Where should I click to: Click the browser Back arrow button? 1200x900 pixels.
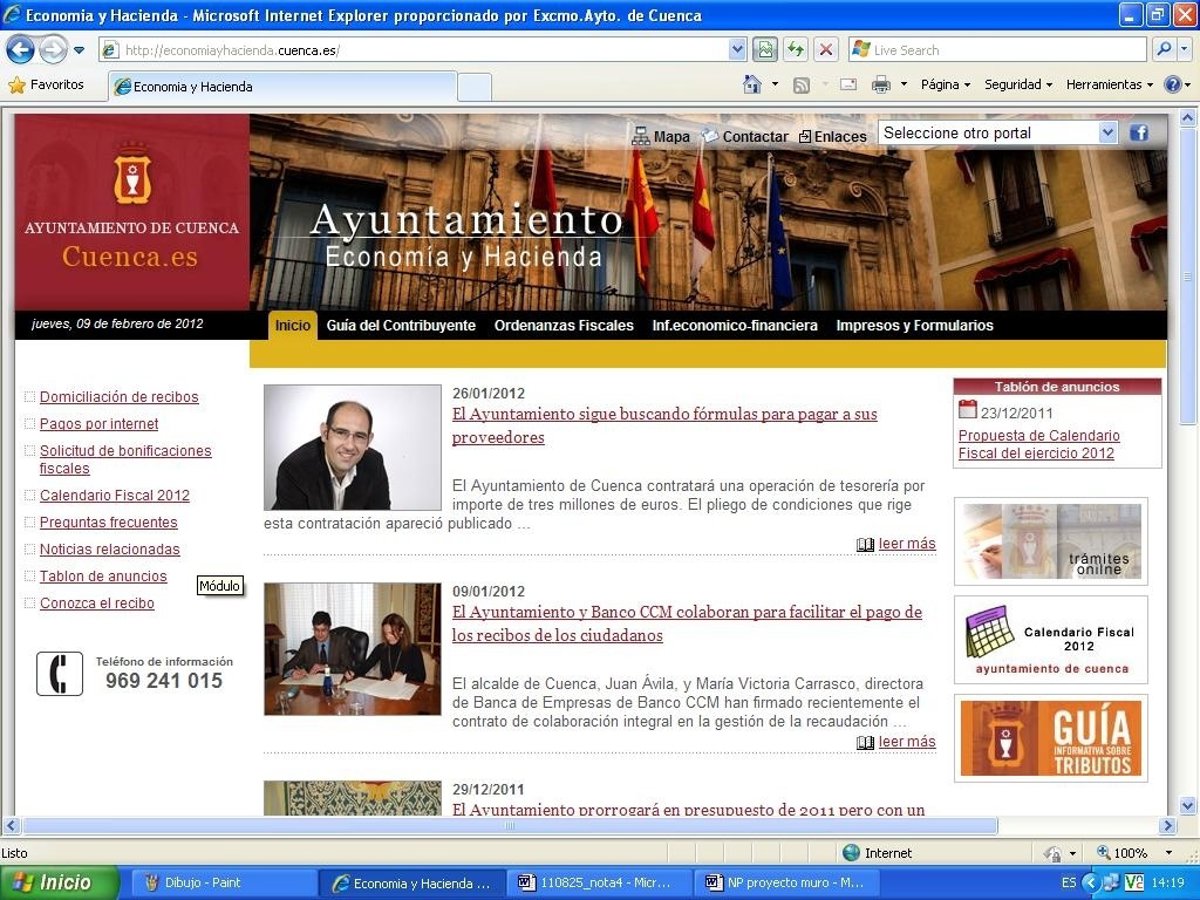click(x=20, y=49)
